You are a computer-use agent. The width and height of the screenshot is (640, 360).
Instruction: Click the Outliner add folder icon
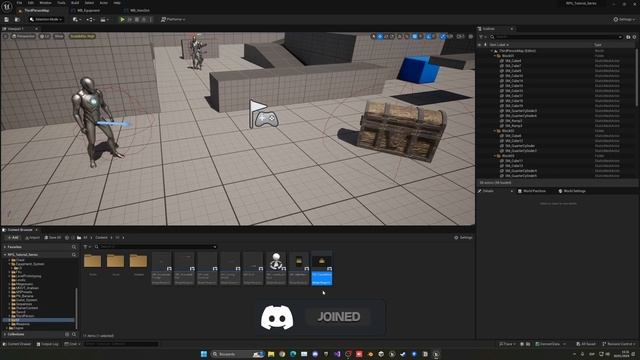click(x=628, y=37)
